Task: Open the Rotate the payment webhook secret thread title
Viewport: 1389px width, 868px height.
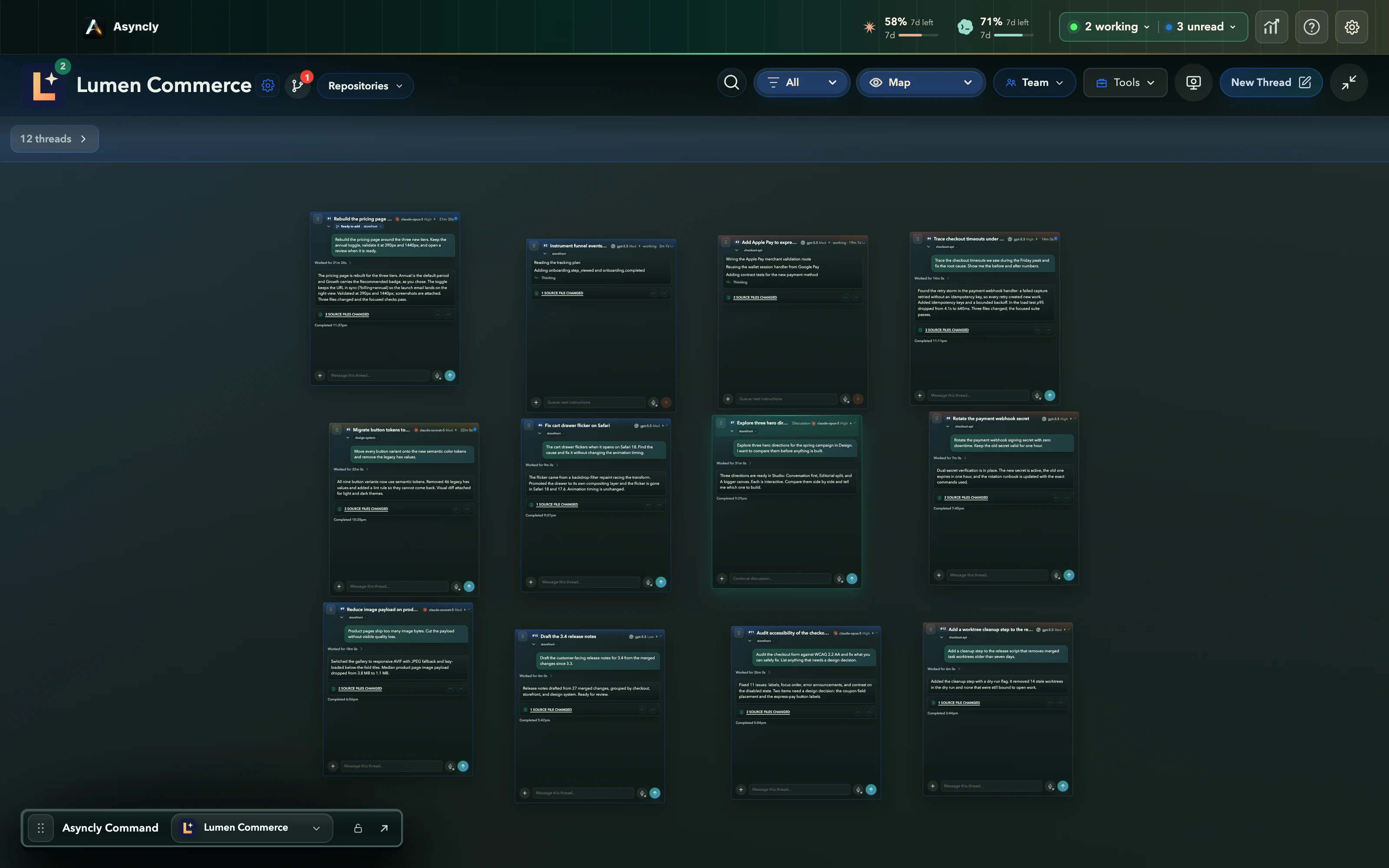Action: point(991,418)
